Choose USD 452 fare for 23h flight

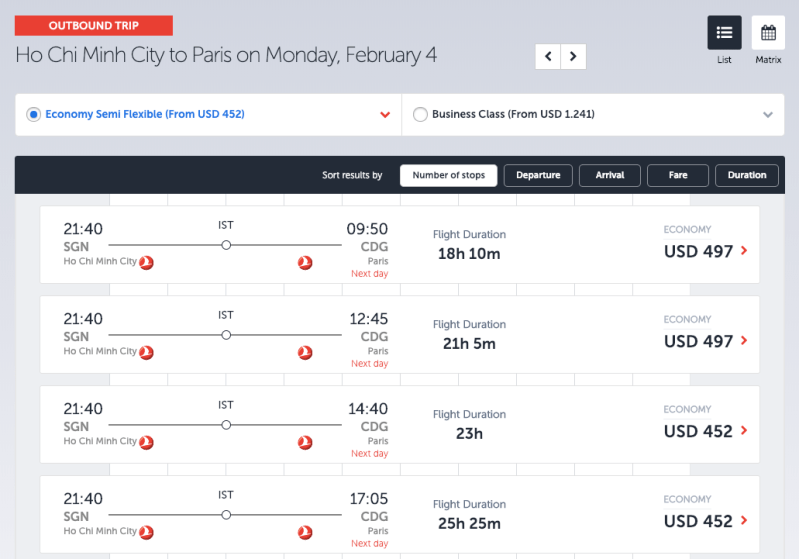[699, 432]
